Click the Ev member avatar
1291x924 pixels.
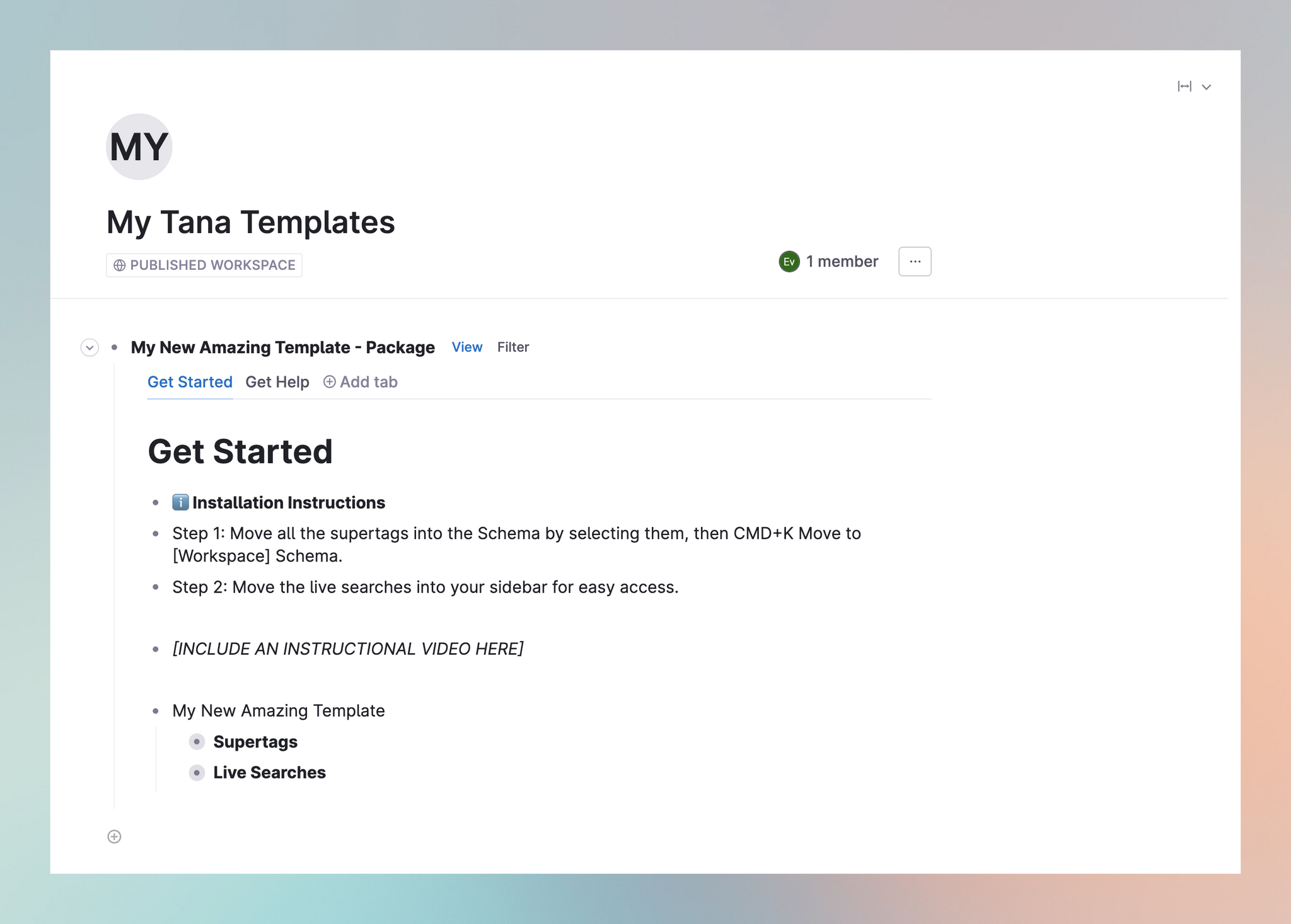[789, 262]
